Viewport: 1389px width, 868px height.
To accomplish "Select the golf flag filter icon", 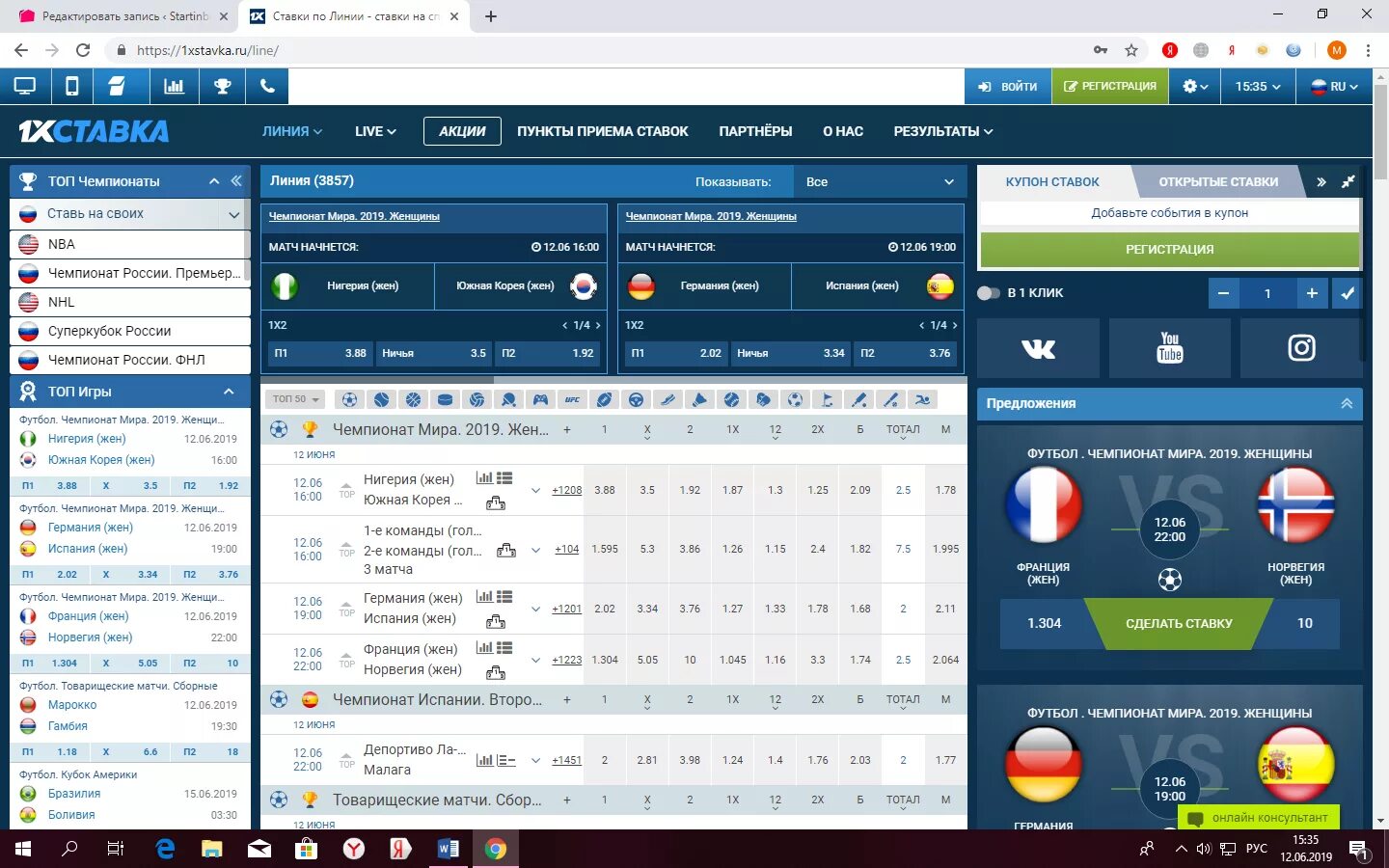I will pyautogui.click(x=827, y=399).
